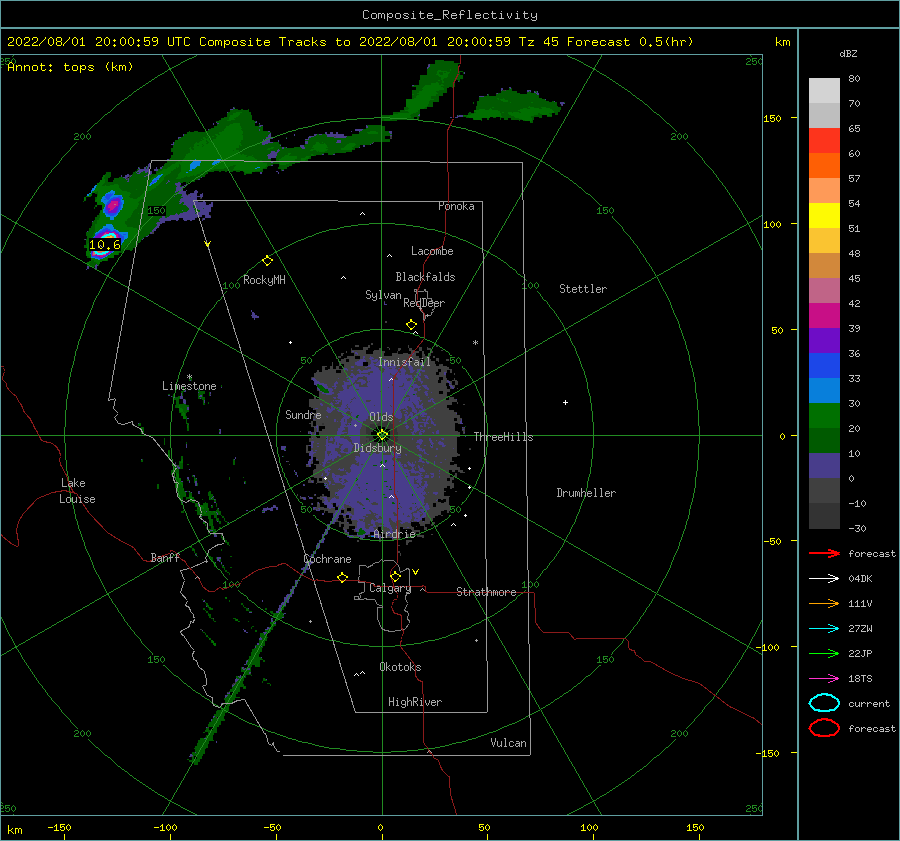900x841 pixels.
Task: Click the white plus marker west of Drumheller
Action: click(565, 402)
